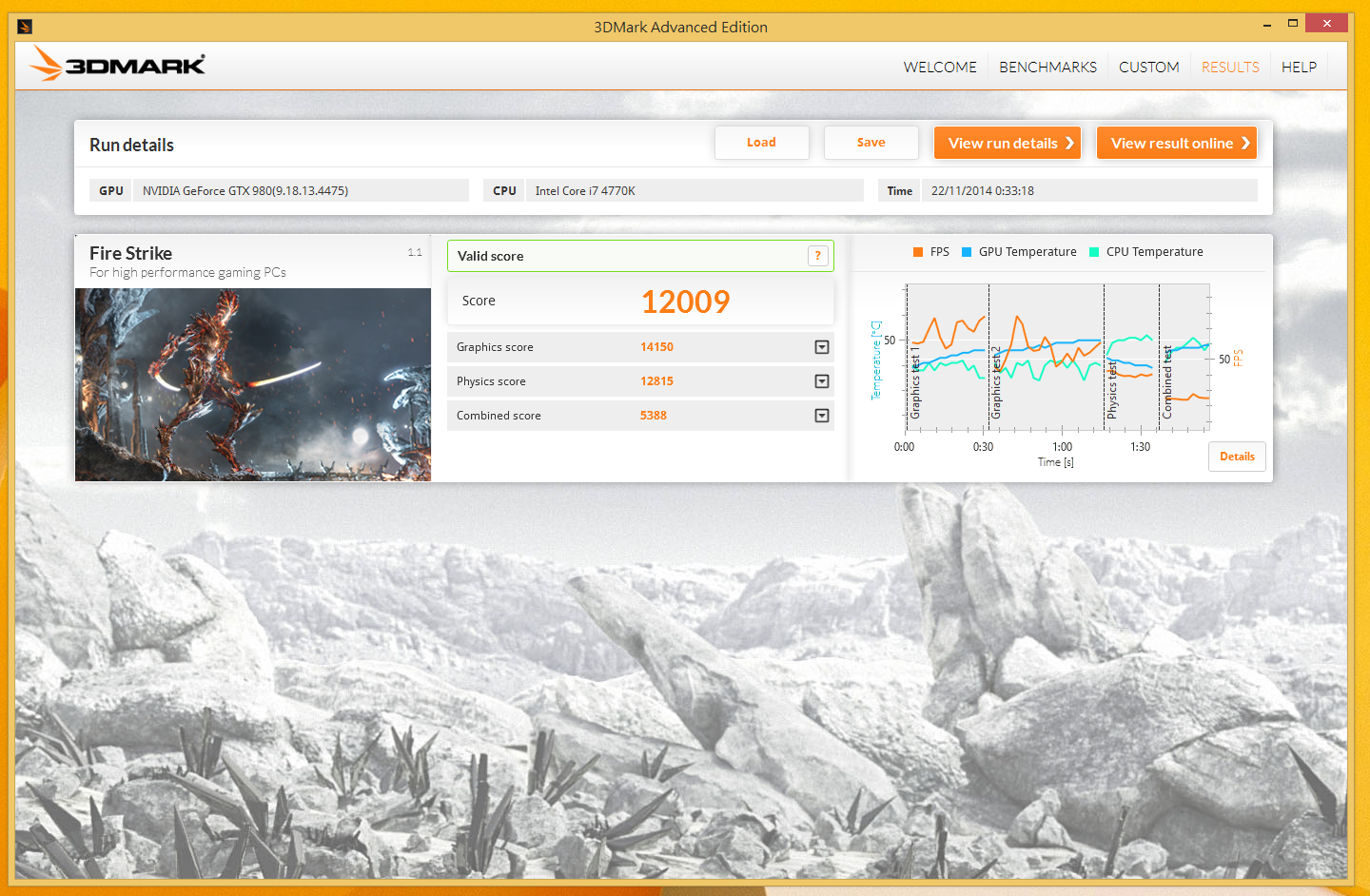The width and height of the screenshot is (1370, 896).
Task: Click the CPU Temperature green legend swatch
Action: [1094, 252]
